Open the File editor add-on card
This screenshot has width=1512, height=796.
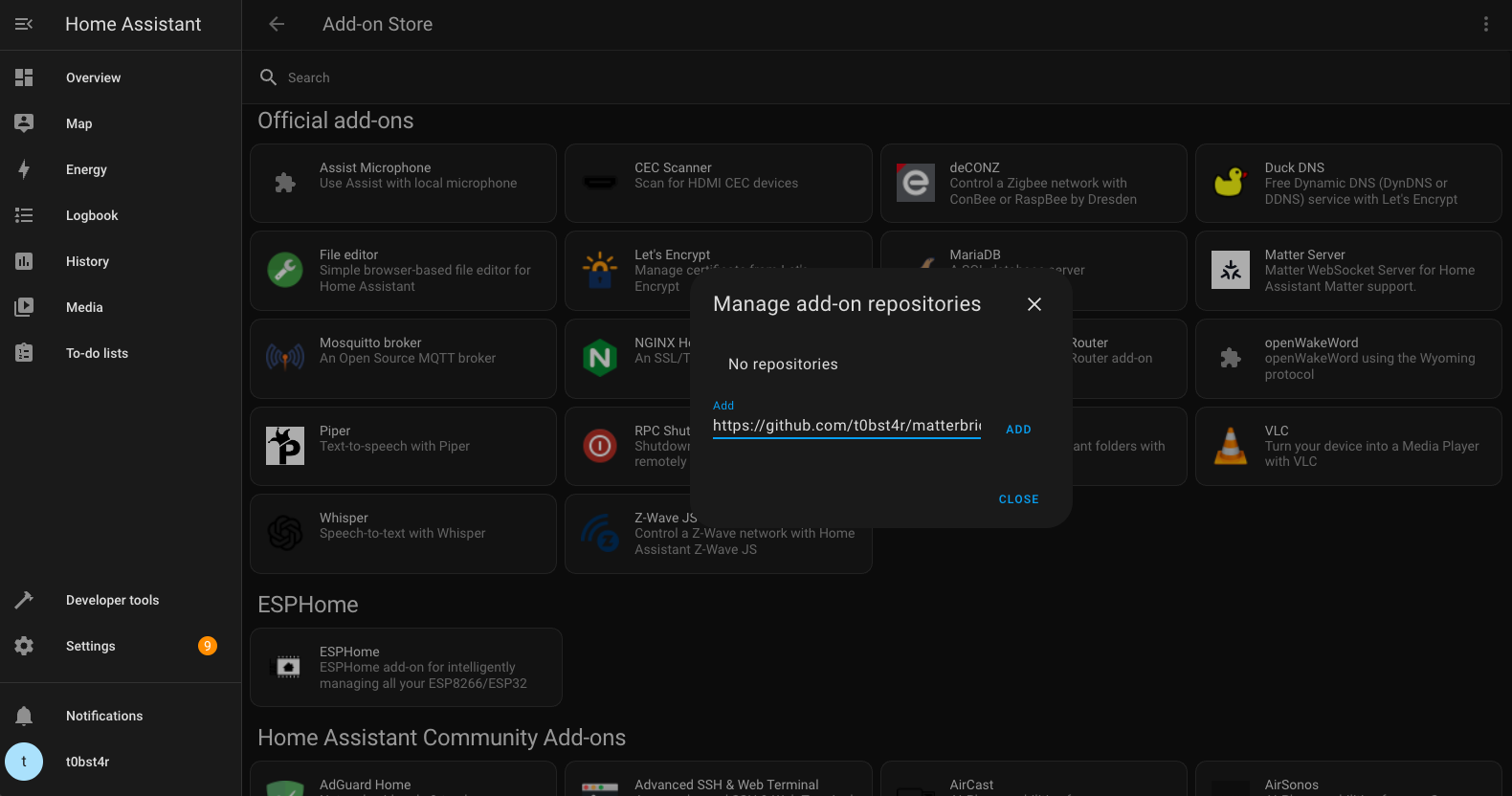403,271
